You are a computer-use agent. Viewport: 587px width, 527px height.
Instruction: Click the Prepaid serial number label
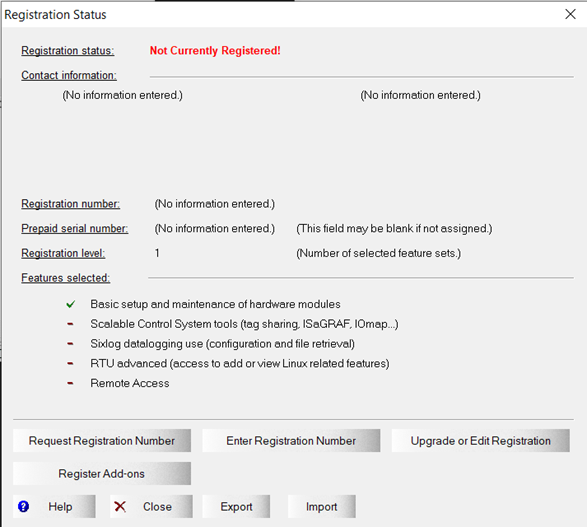pos(74,228)
